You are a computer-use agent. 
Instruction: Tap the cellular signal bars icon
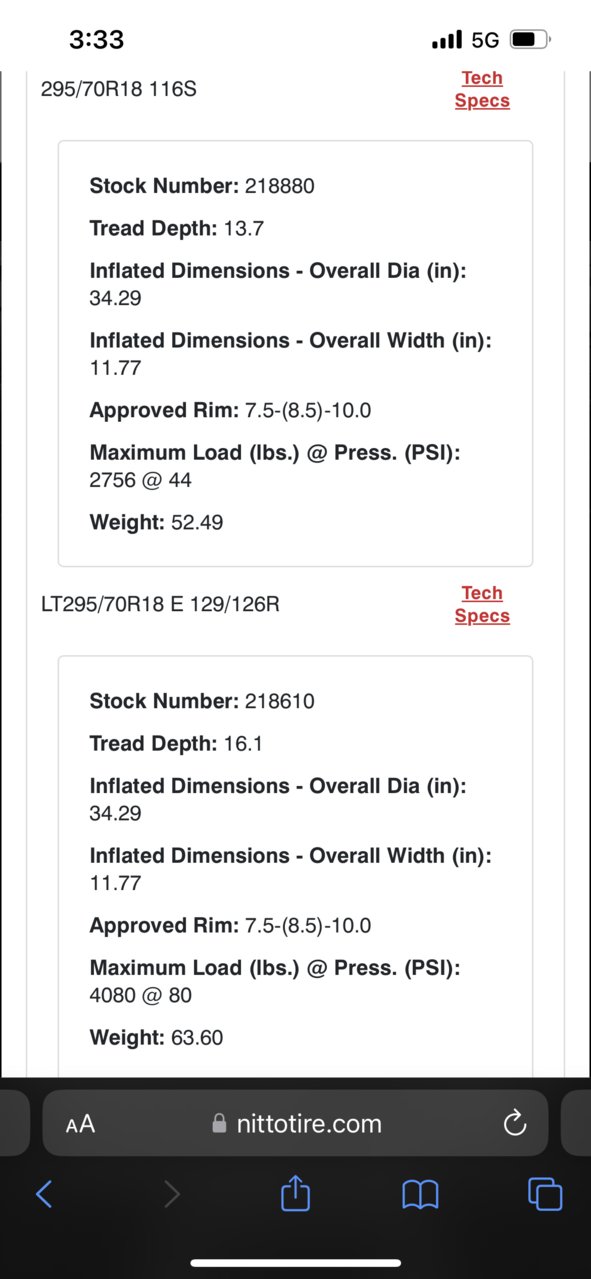pyautogui.click(x=447, y=40)
